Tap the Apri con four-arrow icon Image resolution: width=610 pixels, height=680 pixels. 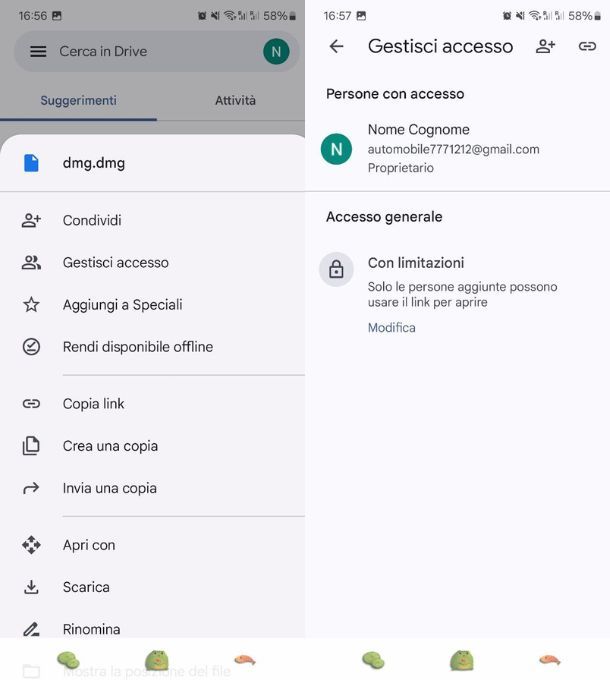click(x=31, y=545)
